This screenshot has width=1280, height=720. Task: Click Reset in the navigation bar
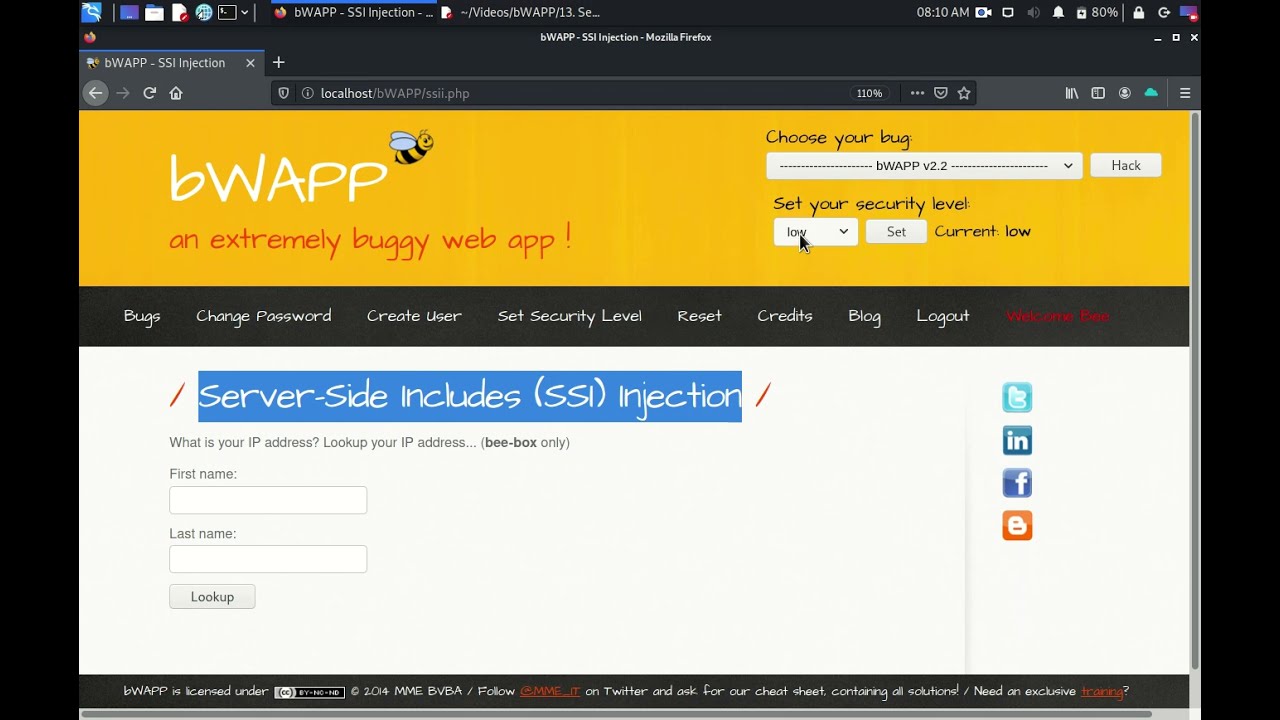coord(699,316)
